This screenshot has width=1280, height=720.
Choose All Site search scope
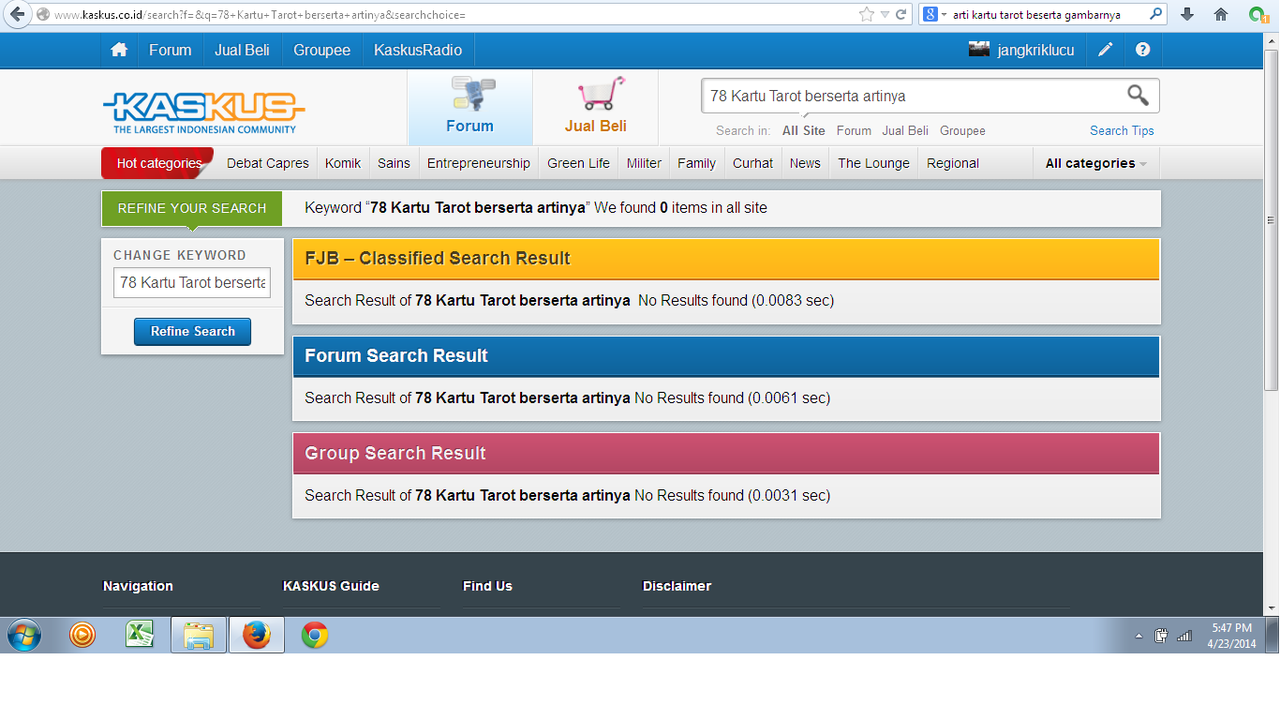804,131
